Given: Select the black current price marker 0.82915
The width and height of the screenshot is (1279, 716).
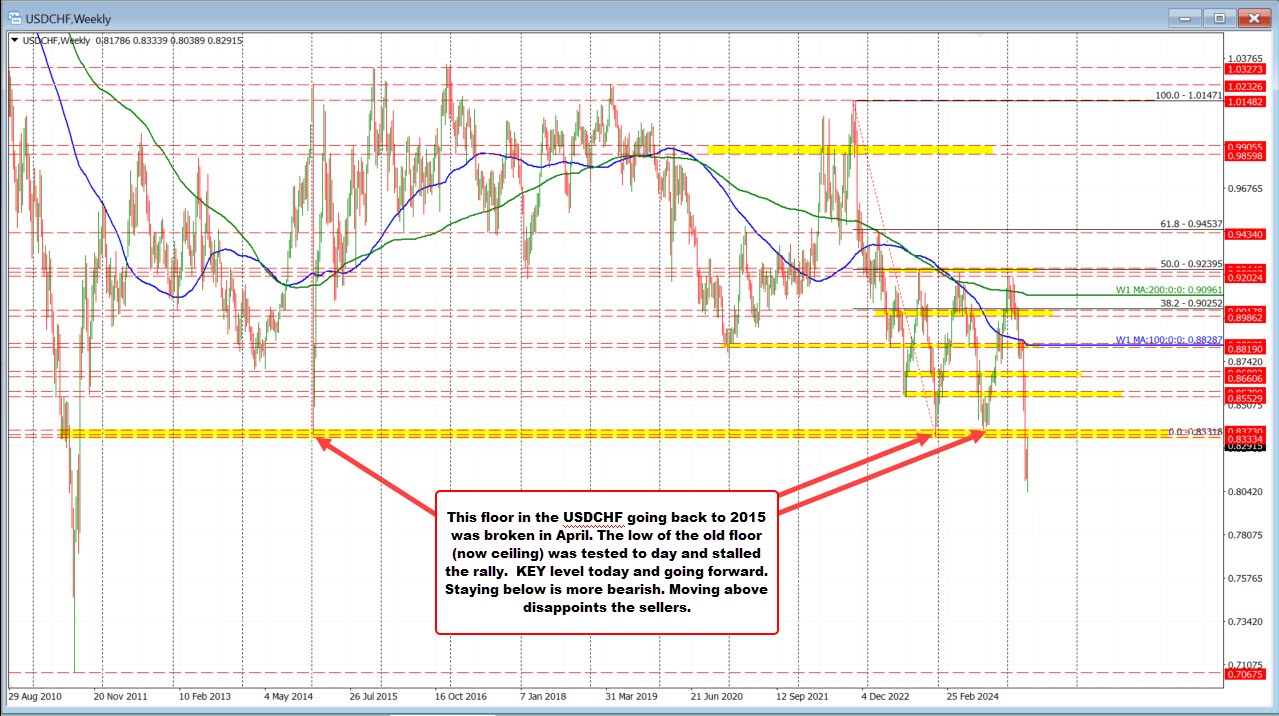Looking at the screenshot, I should [1246, 447].
